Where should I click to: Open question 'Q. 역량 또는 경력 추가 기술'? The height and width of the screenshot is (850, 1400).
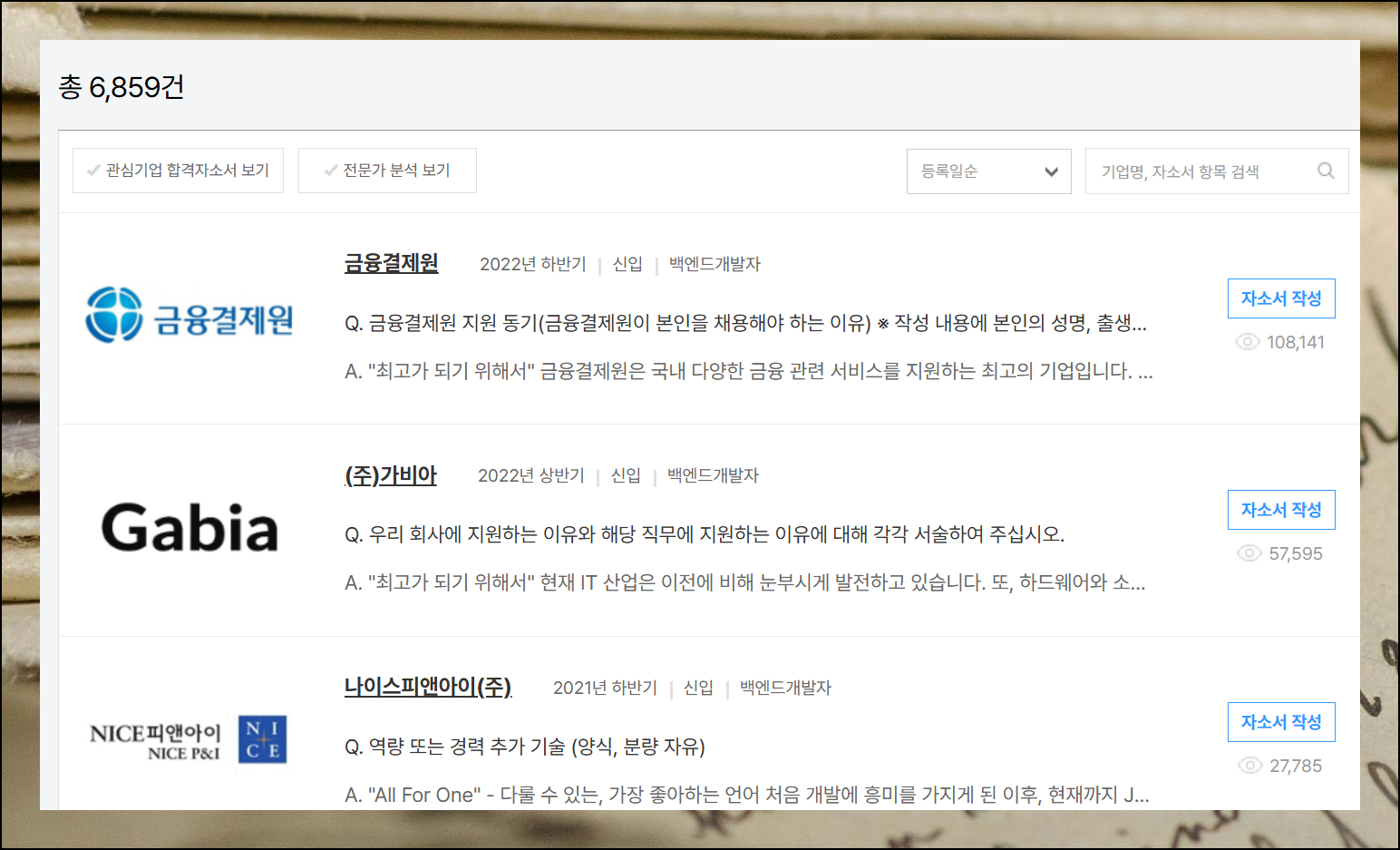pos(525,747)
